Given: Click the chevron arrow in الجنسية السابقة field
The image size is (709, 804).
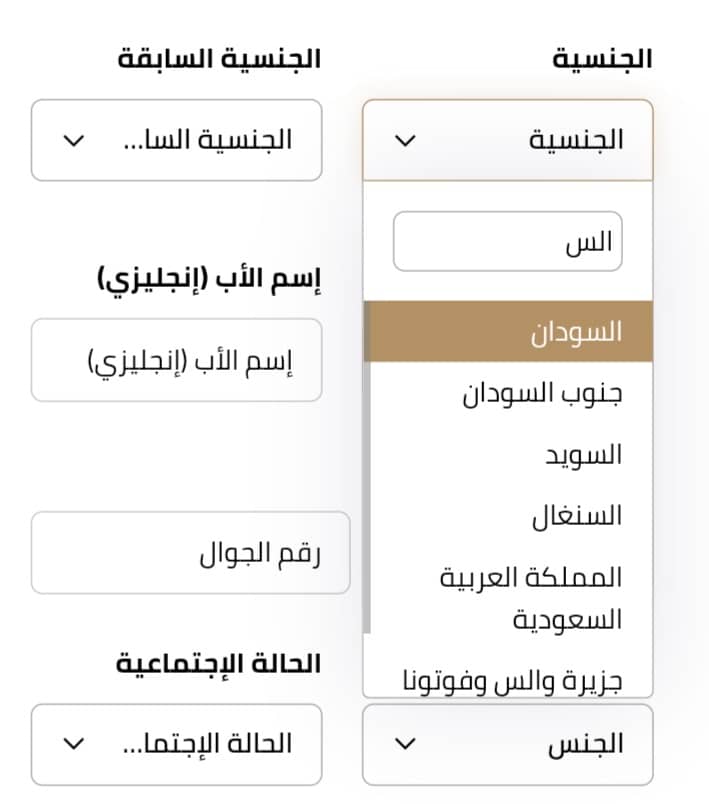Looking at the screenshot, I should coord(74,141).
